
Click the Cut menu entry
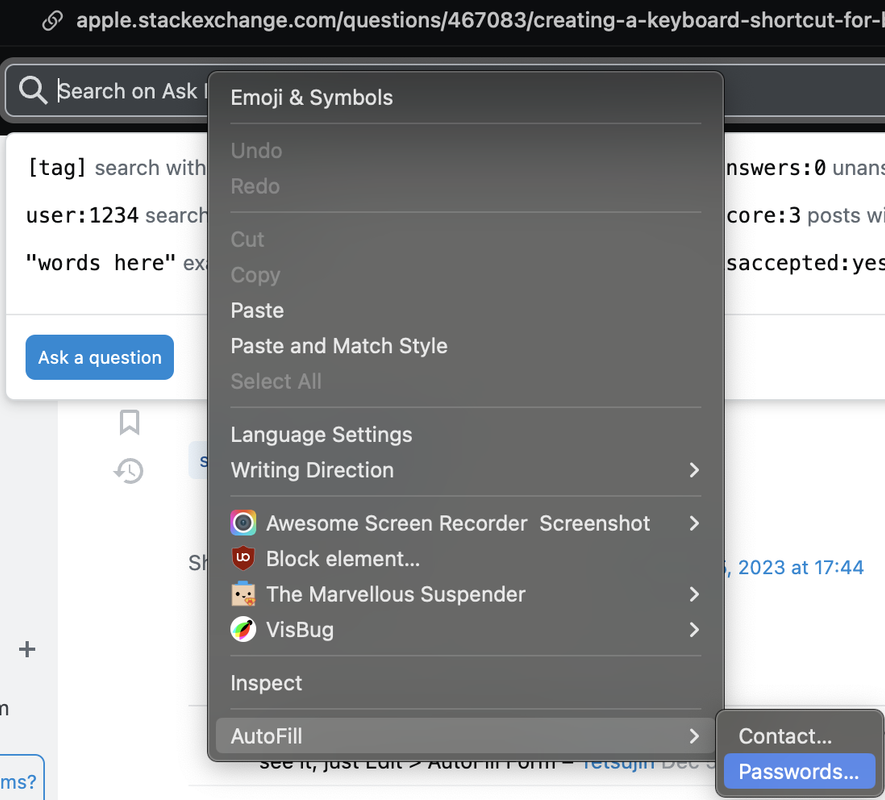(x=466, y=239)
